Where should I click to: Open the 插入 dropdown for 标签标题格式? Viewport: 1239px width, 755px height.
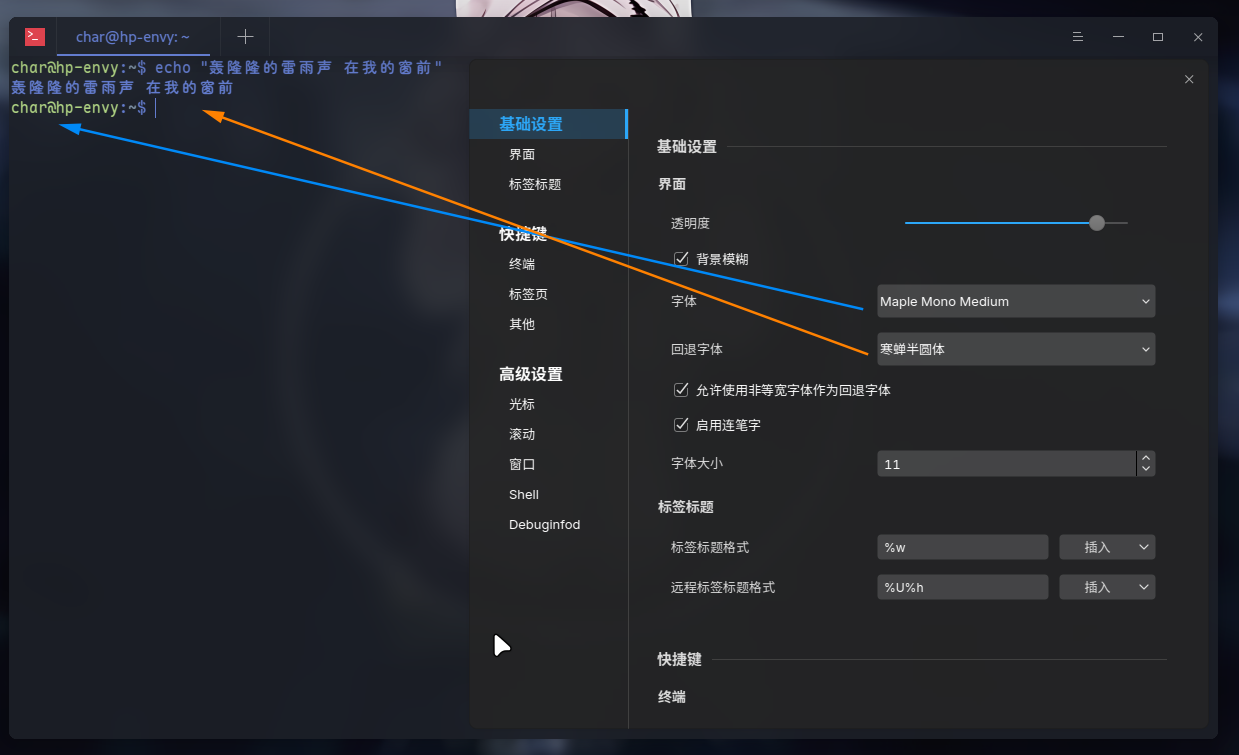[1107, 547]
